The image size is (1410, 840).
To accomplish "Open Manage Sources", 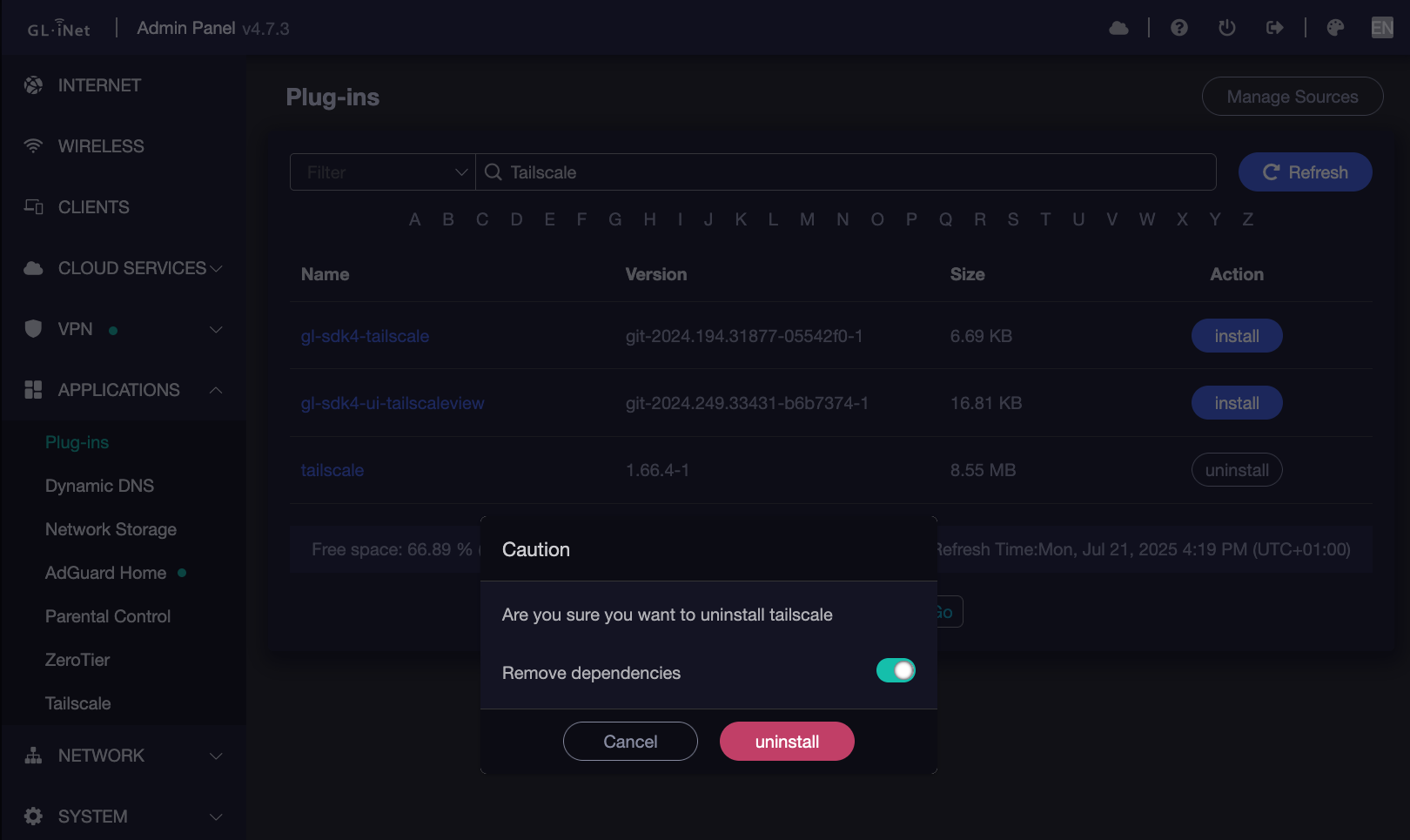I will tap(1292, 97).
